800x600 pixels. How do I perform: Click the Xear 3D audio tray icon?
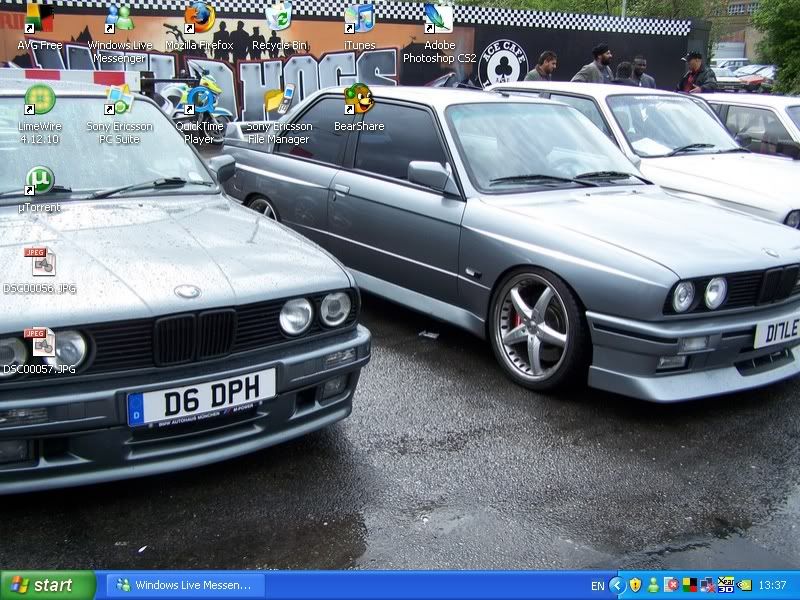click(x=726, y=585)
